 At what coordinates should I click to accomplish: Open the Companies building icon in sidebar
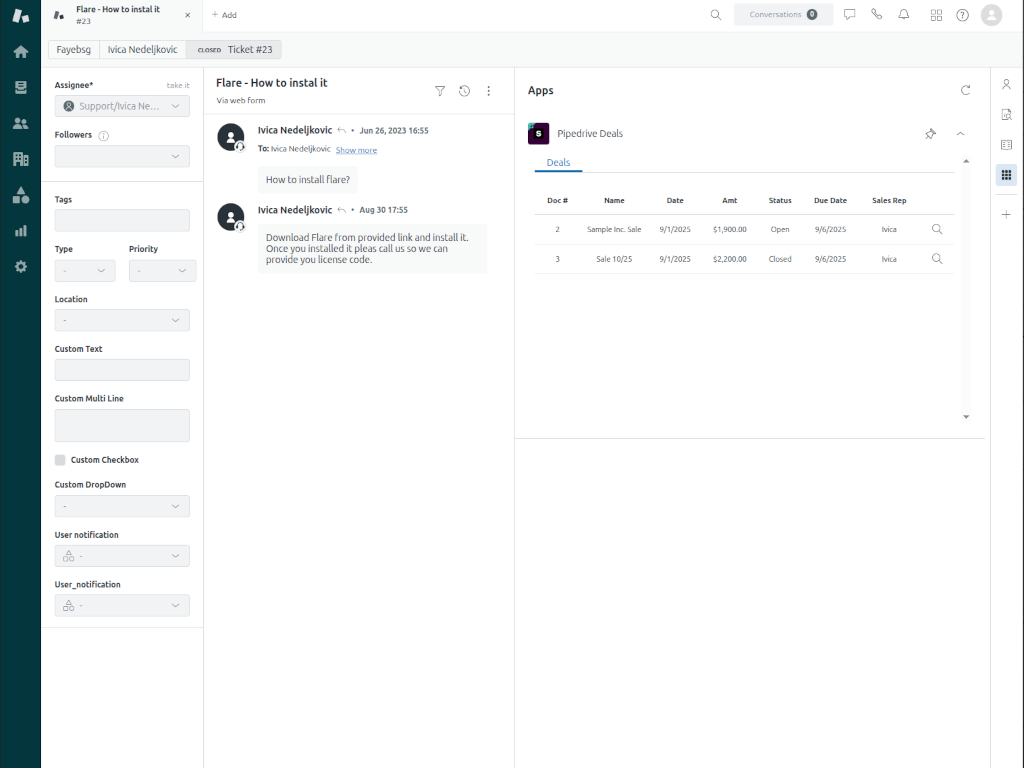(20, 159)
